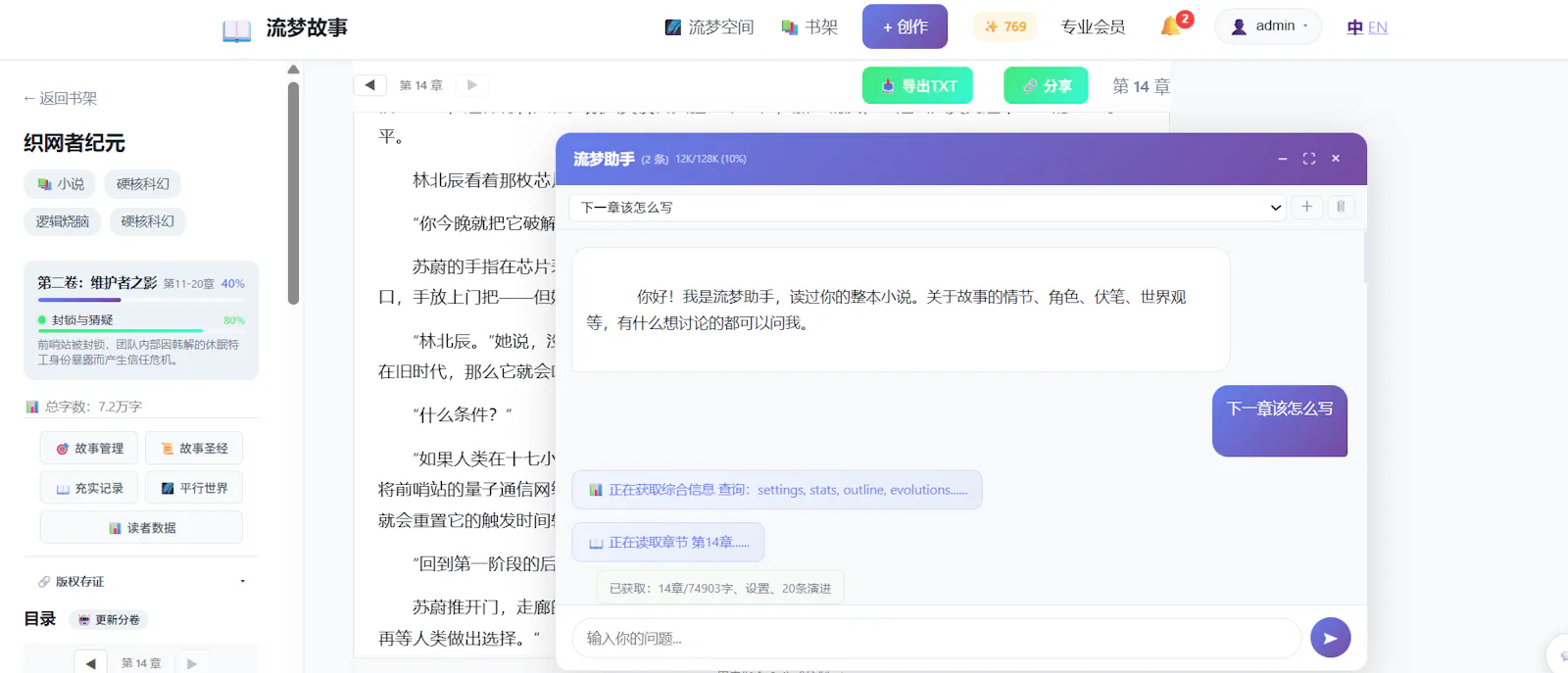Open the notification bell with 2 alerts
The width and height of the screenshot is (1568, 673).
click(1175, 24)
